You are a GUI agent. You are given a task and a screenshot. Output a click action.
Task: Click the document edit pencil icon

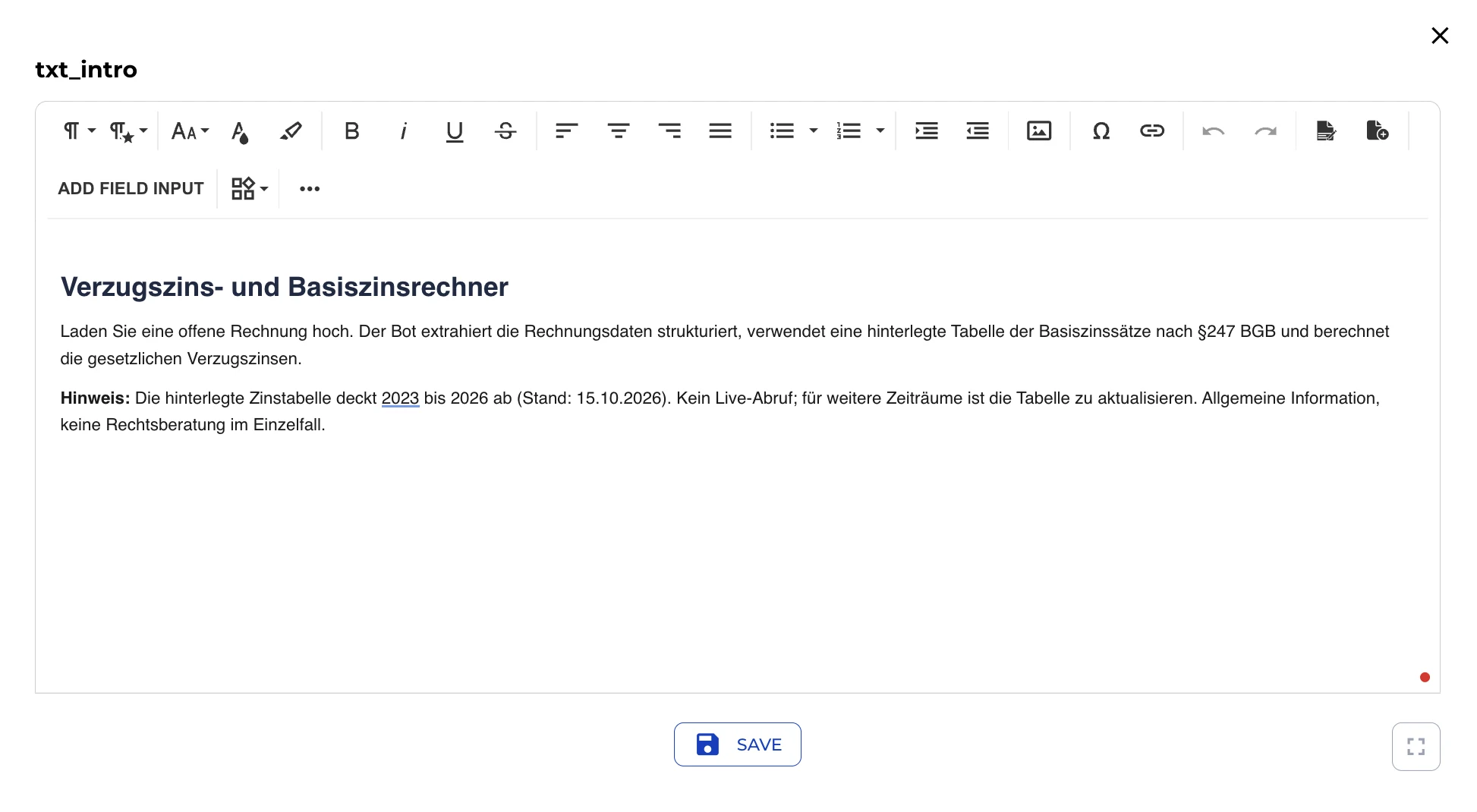[1326, 131]
